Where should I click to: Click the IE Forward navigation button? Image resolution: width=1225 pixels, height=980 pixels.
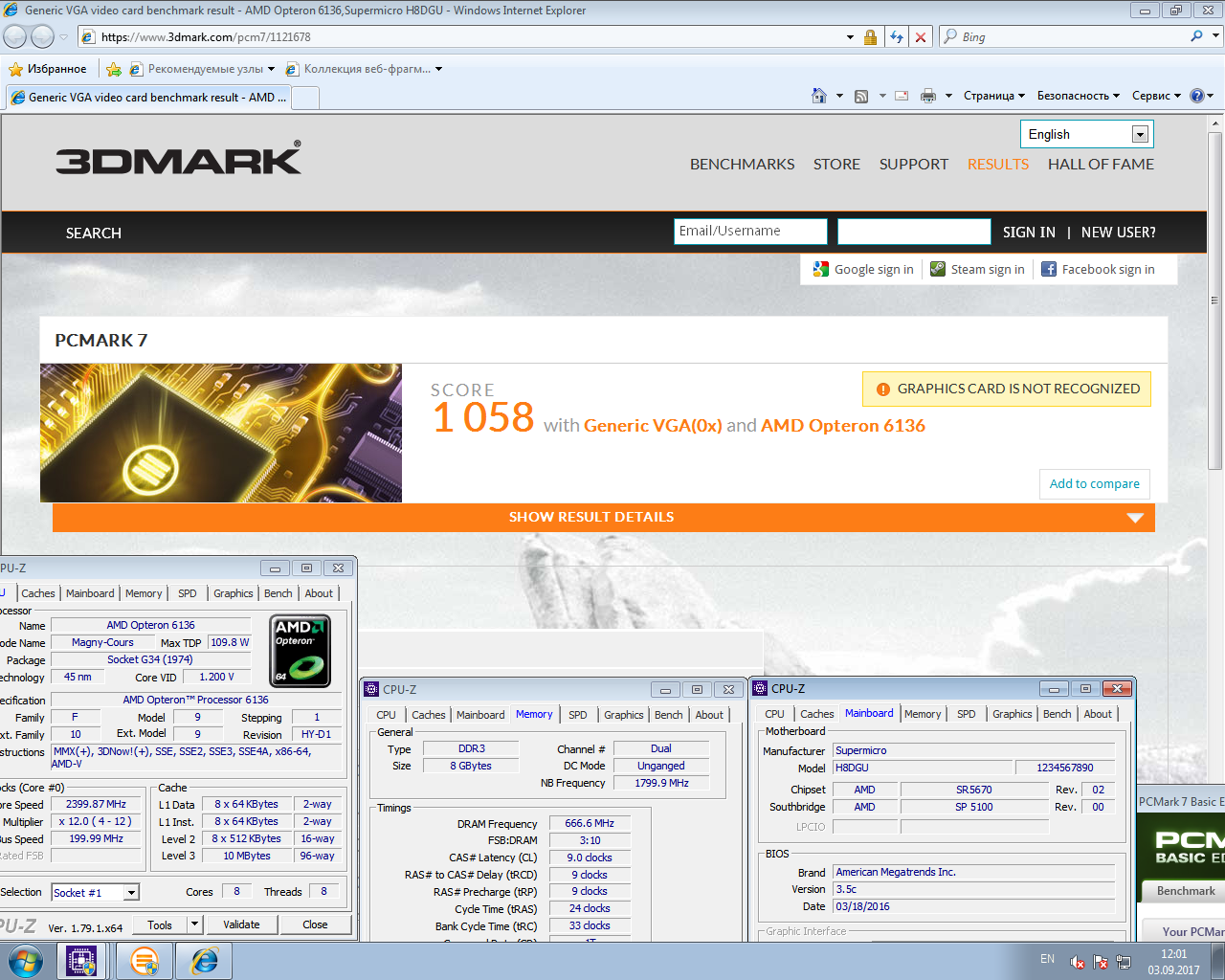[42, 36]
